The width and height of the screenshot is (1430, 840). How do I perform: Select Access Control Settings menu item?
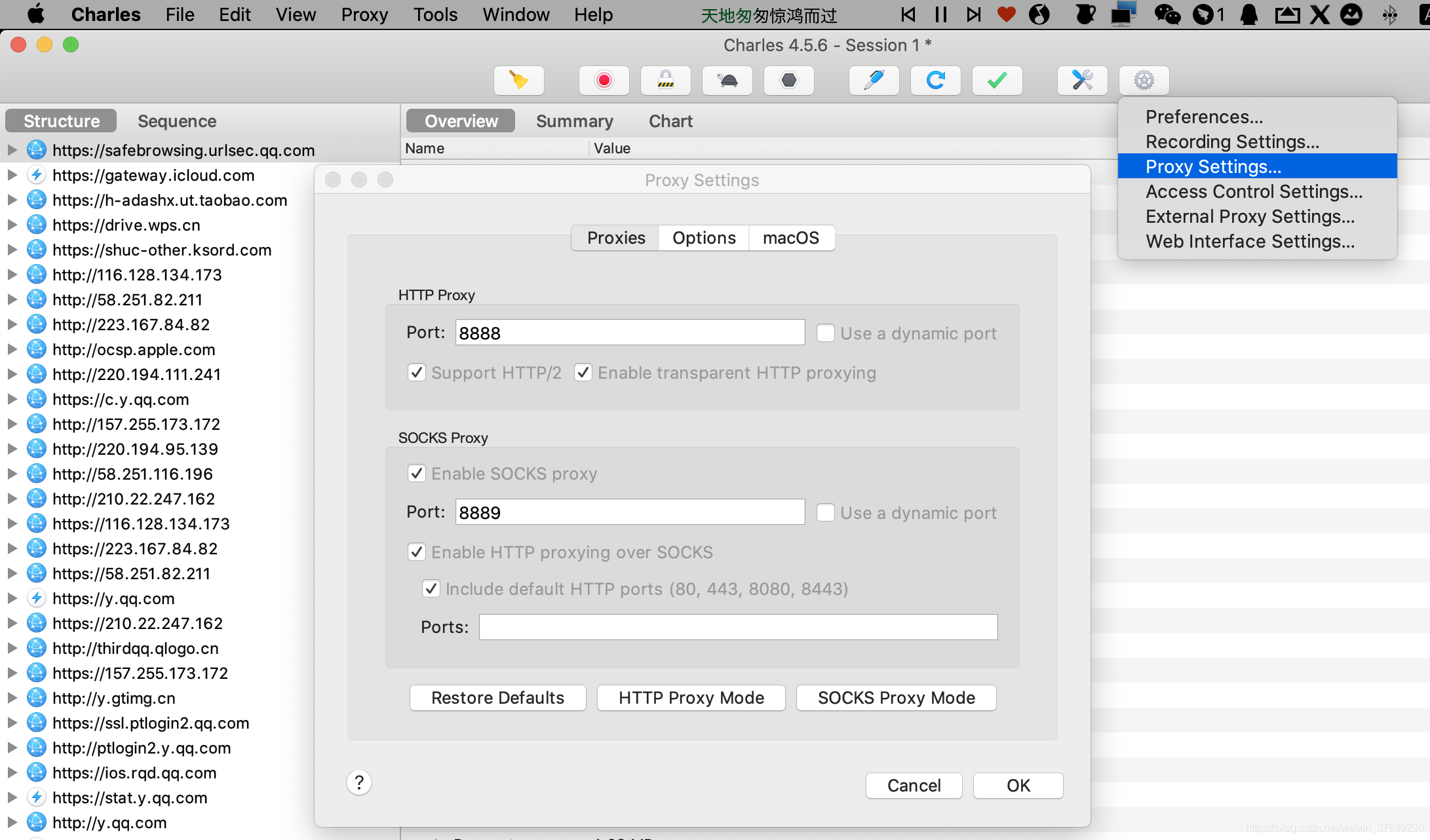coord(1254,192)
